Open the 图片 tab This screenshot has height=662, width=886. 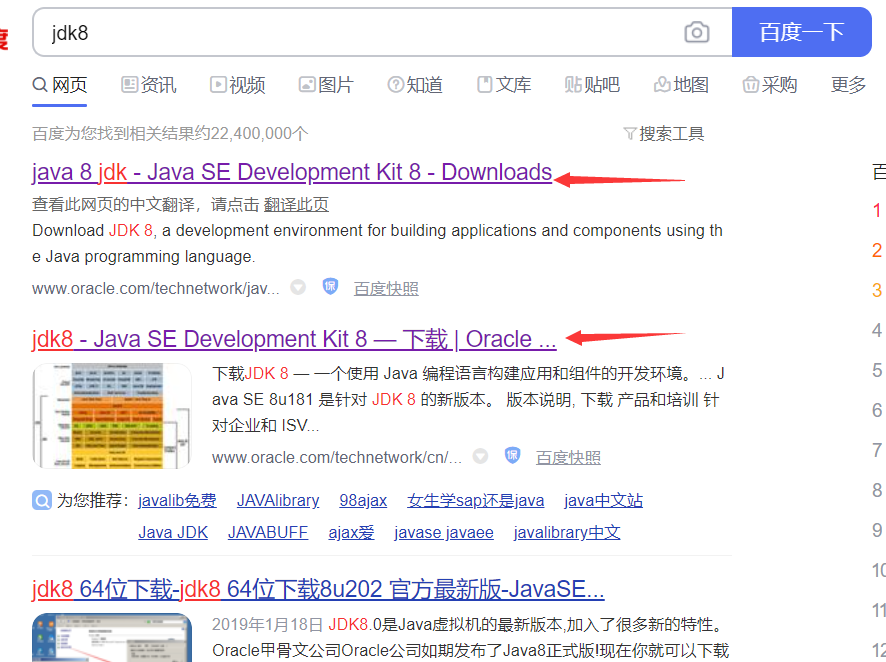(x=326, y=85)
